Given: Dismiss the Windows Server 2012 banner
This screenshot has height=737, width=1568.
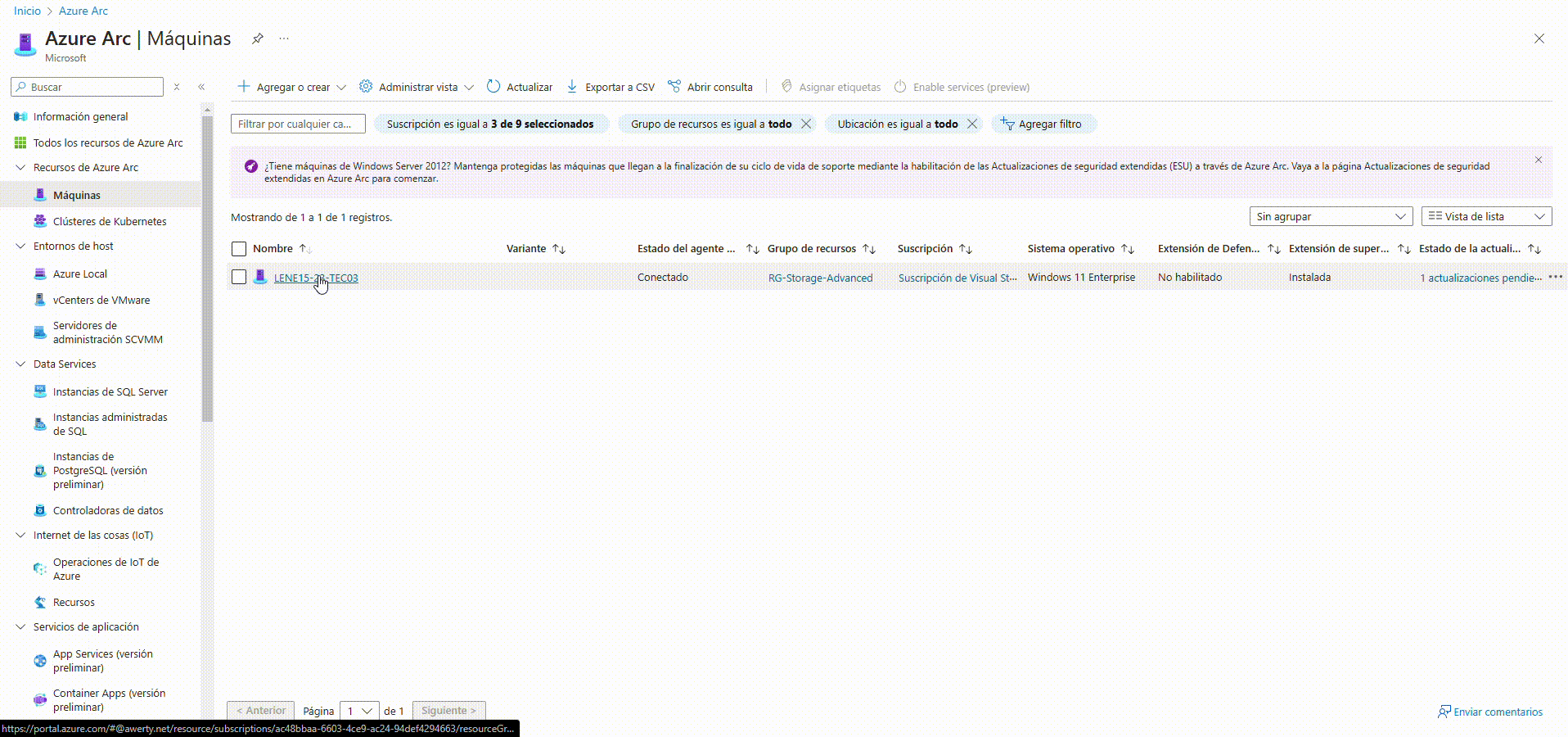Looking at the screenshot, I should (x=1539, y=160).
